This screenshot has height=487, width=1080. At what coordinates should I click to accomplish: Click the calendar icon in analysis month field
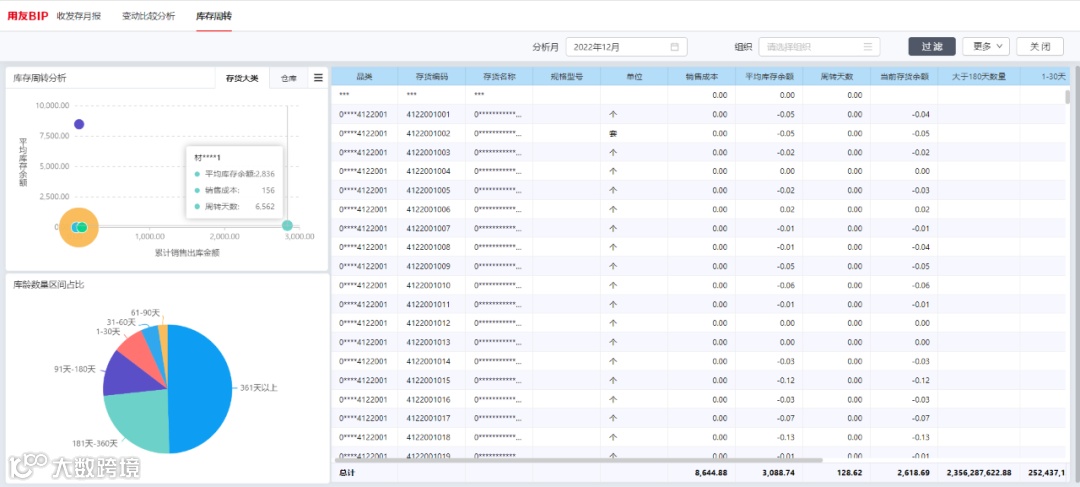coord(674,47)
